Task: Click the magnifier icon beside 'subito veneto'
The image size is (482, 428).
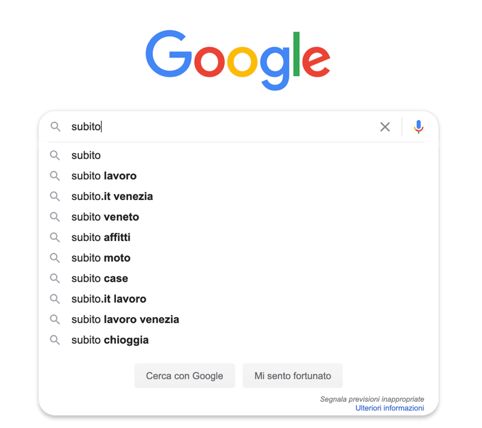Action: [x=55, y=217]
